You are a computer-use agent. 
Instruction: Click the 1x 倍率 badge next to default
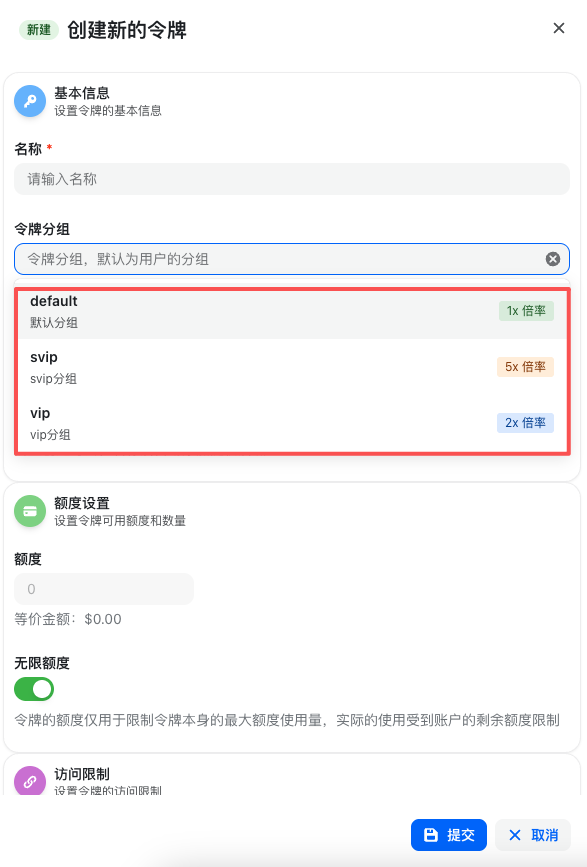[x=526, y=310]
